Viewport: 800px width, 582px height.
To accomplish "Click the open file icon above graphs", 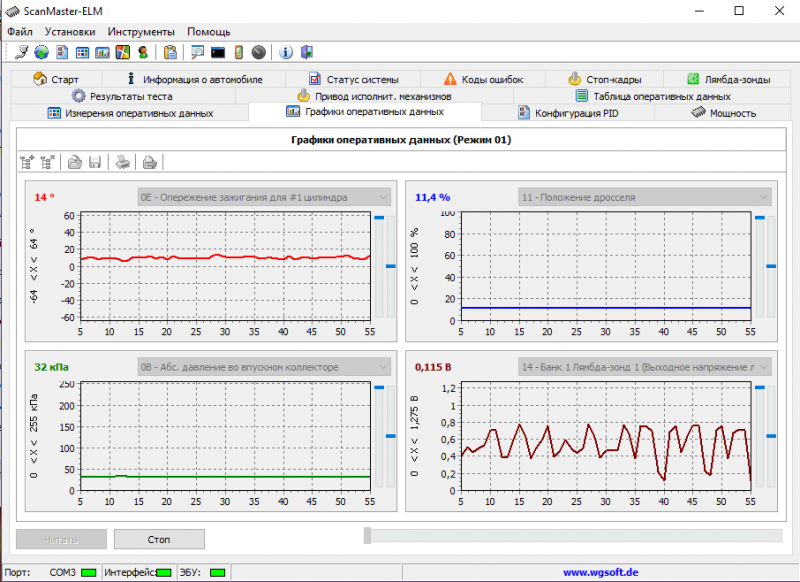I will click(x=72, y=161).
